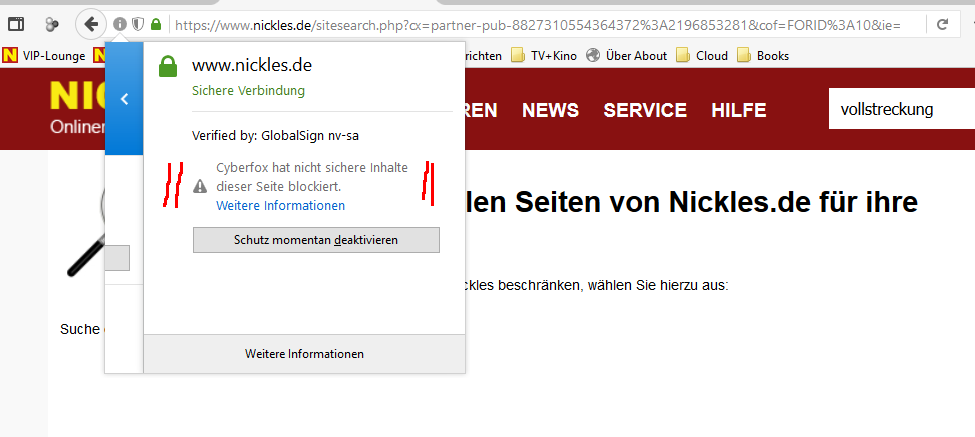Image resolution: width=975 pixels, height=437 pixels.
Task: Click the SERVICE navigation menu item
Action: pyautogui.click(x=645, y=110)
